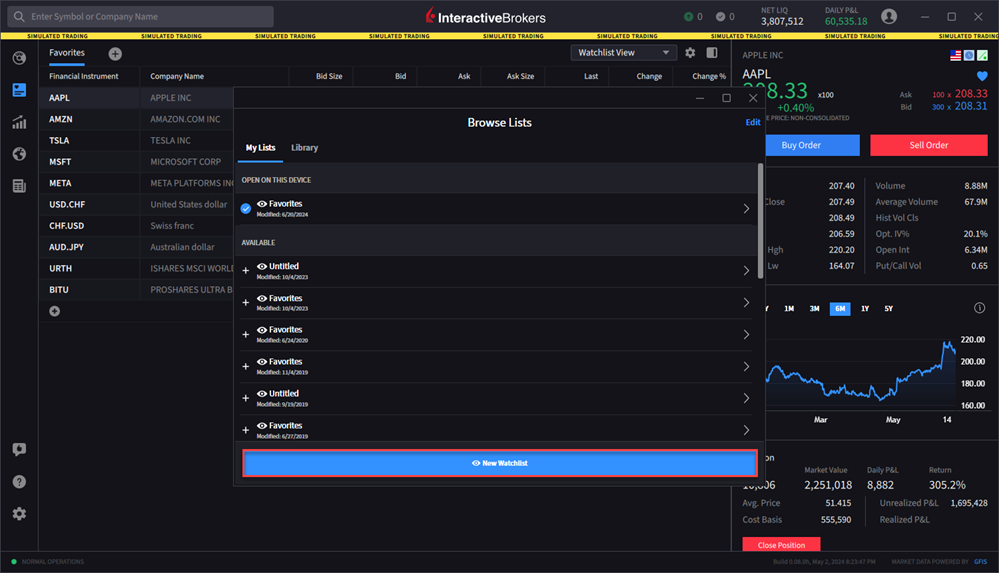Open the feedback chat icon in left sidebar

click(19, 449)
